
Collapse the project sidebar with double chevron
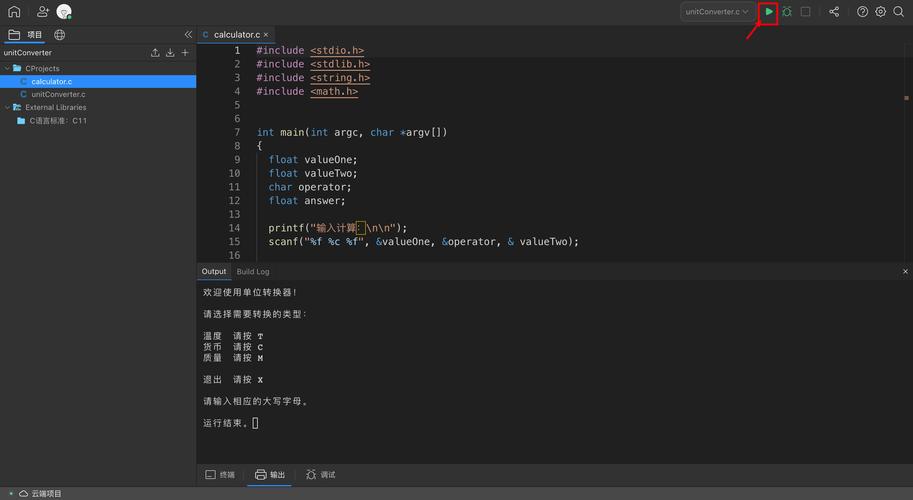click(188, 35)
